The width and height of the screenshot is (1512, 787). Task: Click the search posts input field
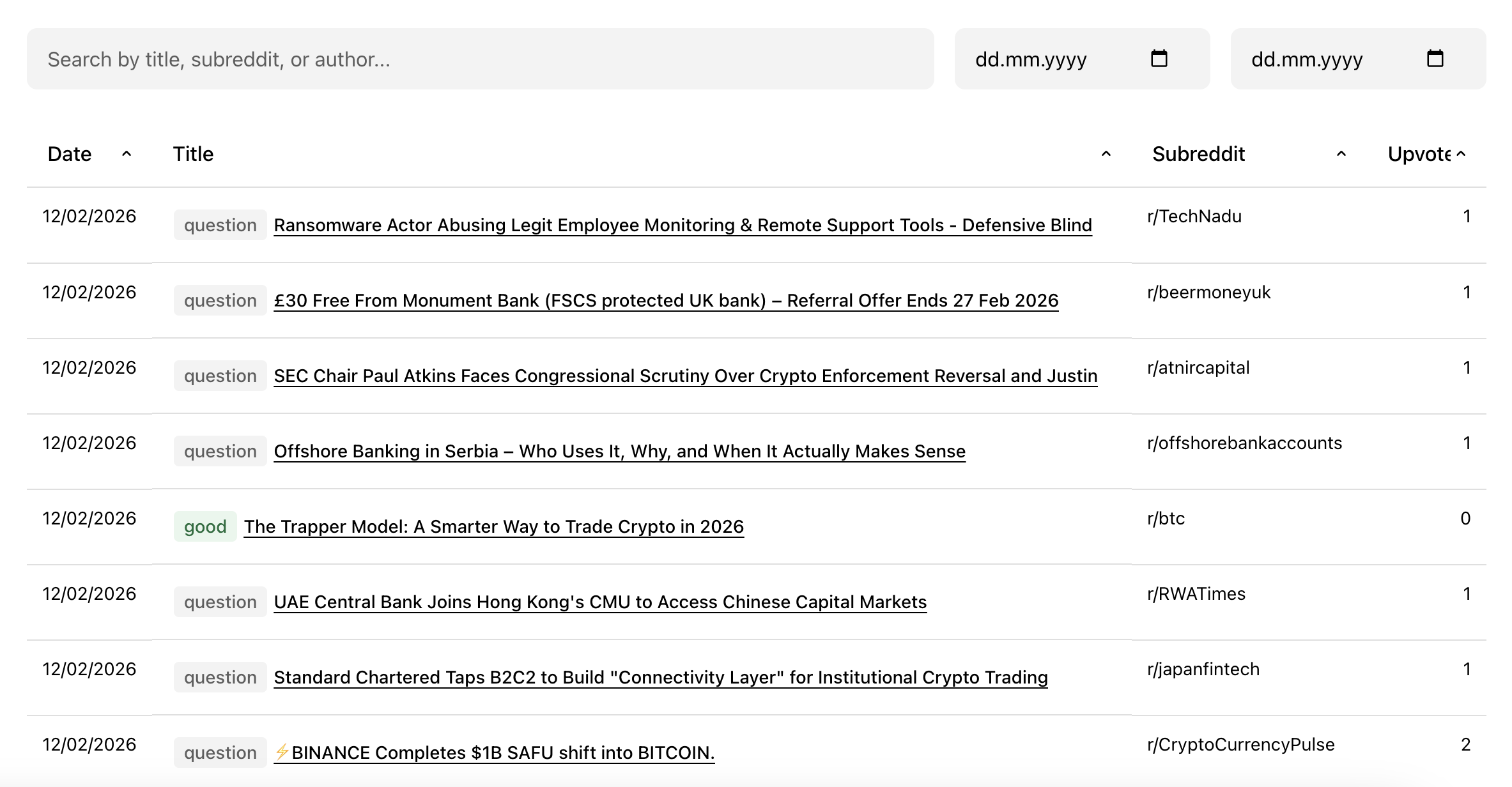(x=479, y=58)
